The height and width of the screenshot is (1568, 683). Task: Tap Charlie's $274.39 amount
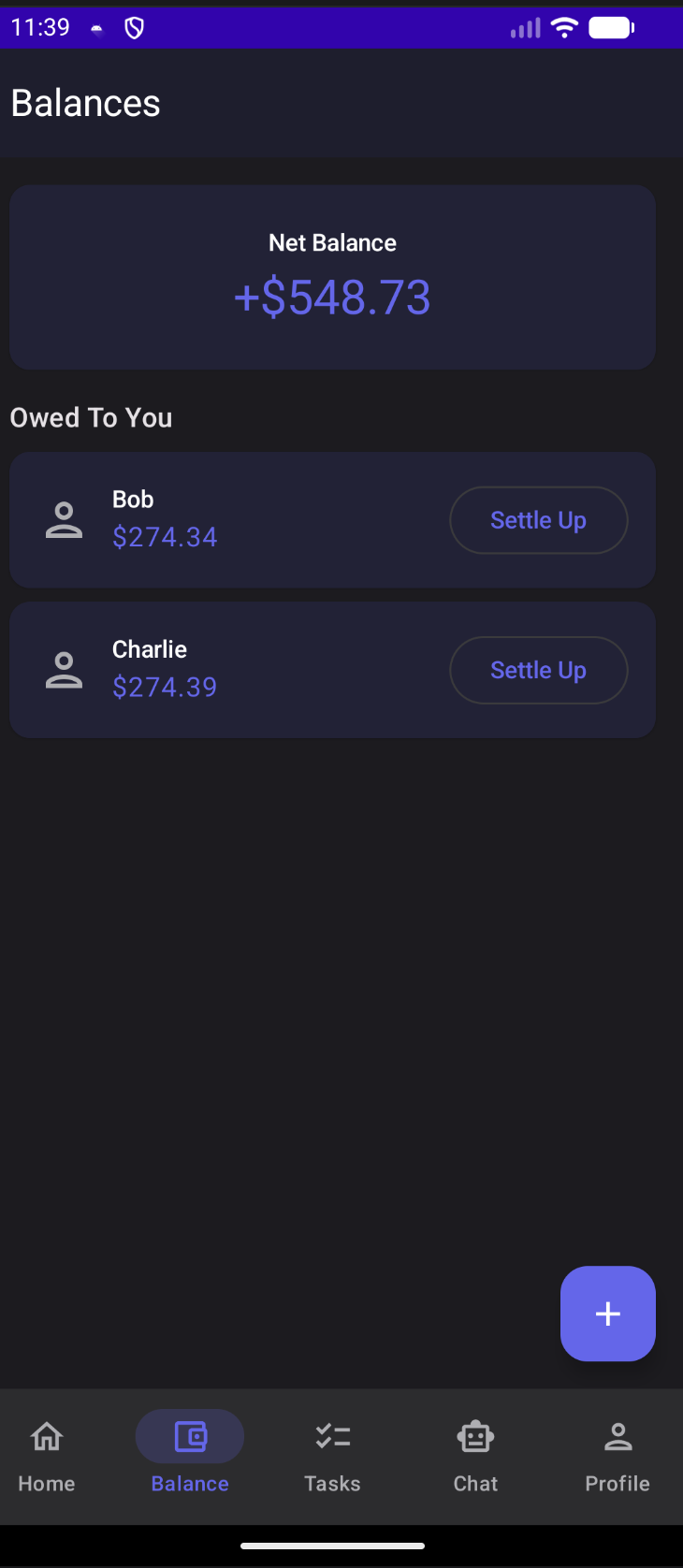click(165, 687)
